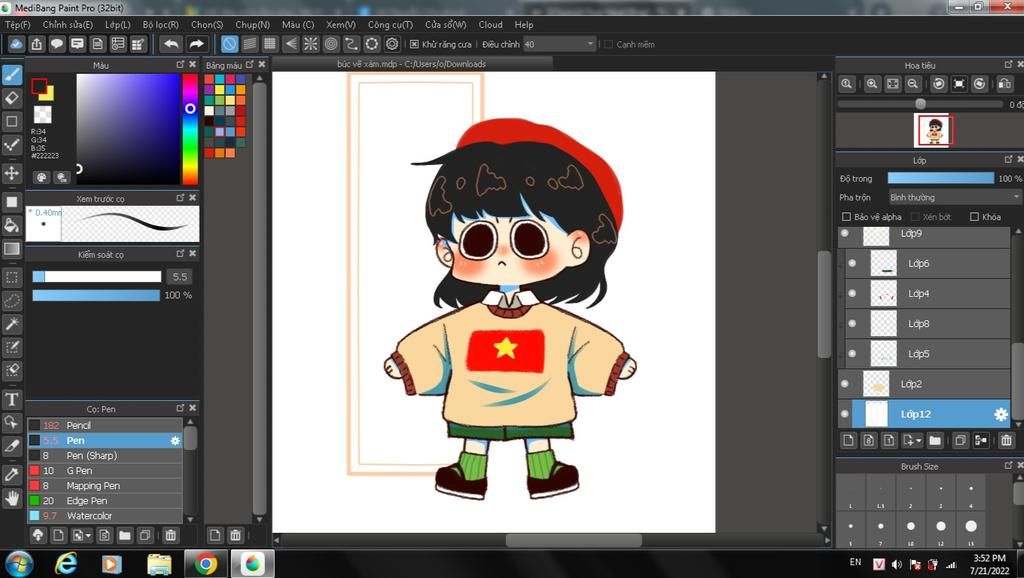Screen dimensions: 1024x578
Task: Open the cloud save icon in the toolbar
Action: 16,44
